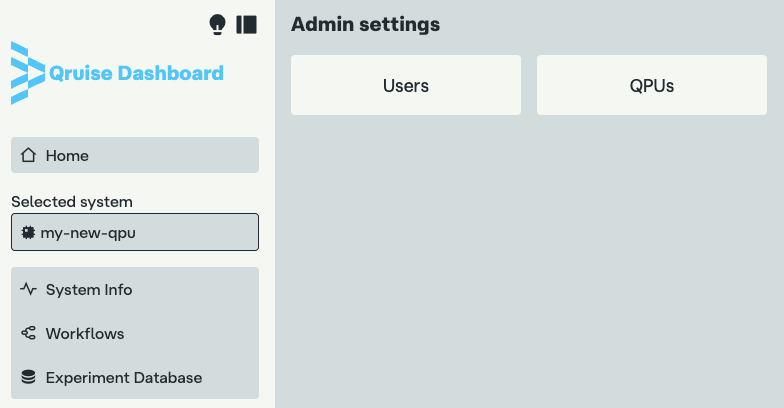The width and height of the screenshot is (784, 408).
Task: Click the System Info pulse icon
Action: click(28, 290)
